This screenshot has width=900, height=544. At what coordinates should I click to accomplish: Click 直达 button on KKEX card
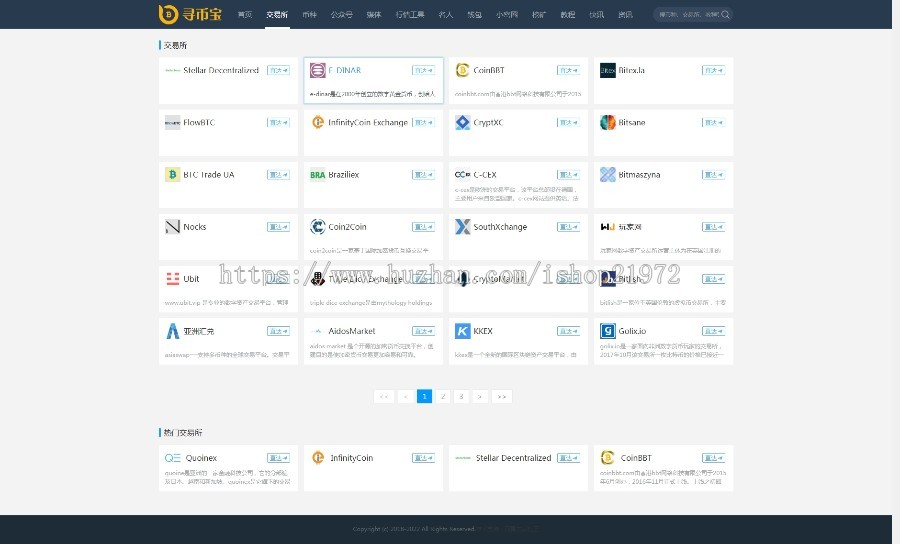[568, 331]
